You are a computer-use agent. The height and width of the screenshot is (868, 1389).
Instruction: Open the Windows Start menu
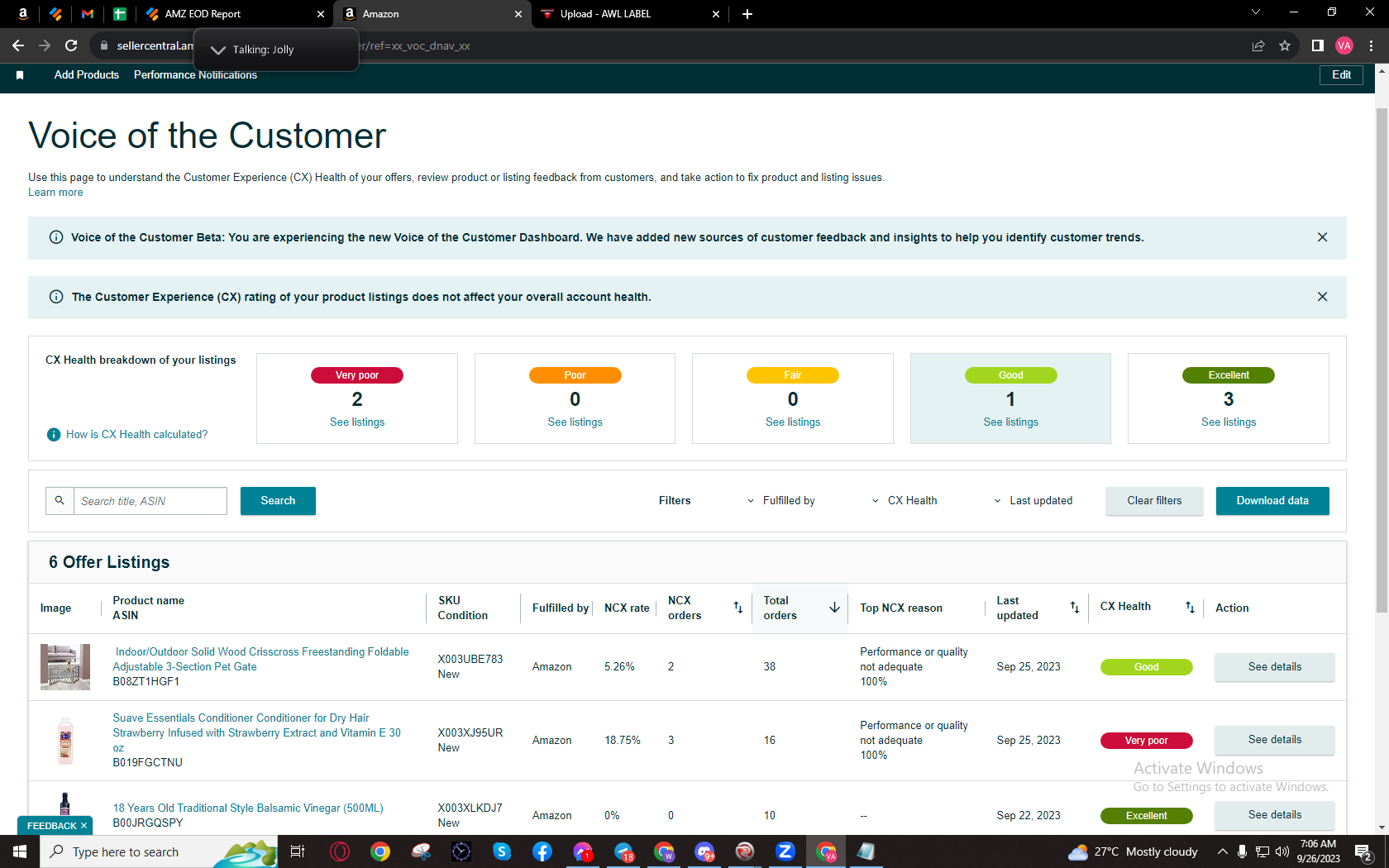pyautogui.click(x=20, y=851)
